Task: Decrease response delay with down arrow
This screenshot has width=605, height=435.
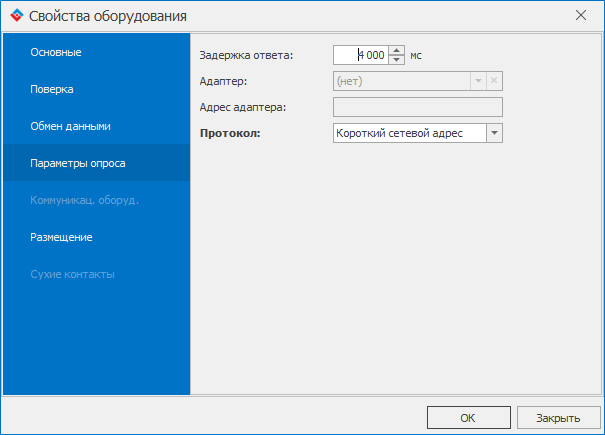Action: click(x=396, y=59)
